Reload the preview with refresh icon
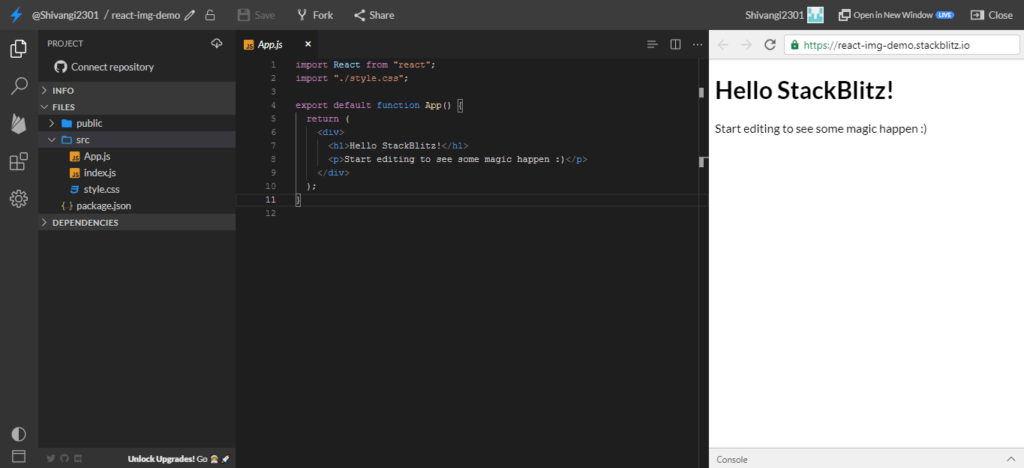The height and width of the screenshot is (468, 1024). [770, 44]
